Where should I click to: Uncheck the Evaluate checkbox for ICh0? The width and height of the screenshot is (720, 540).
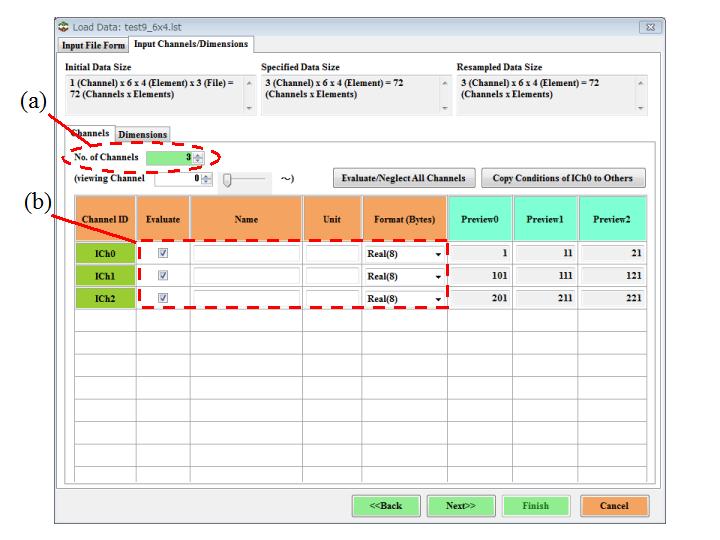164,254
